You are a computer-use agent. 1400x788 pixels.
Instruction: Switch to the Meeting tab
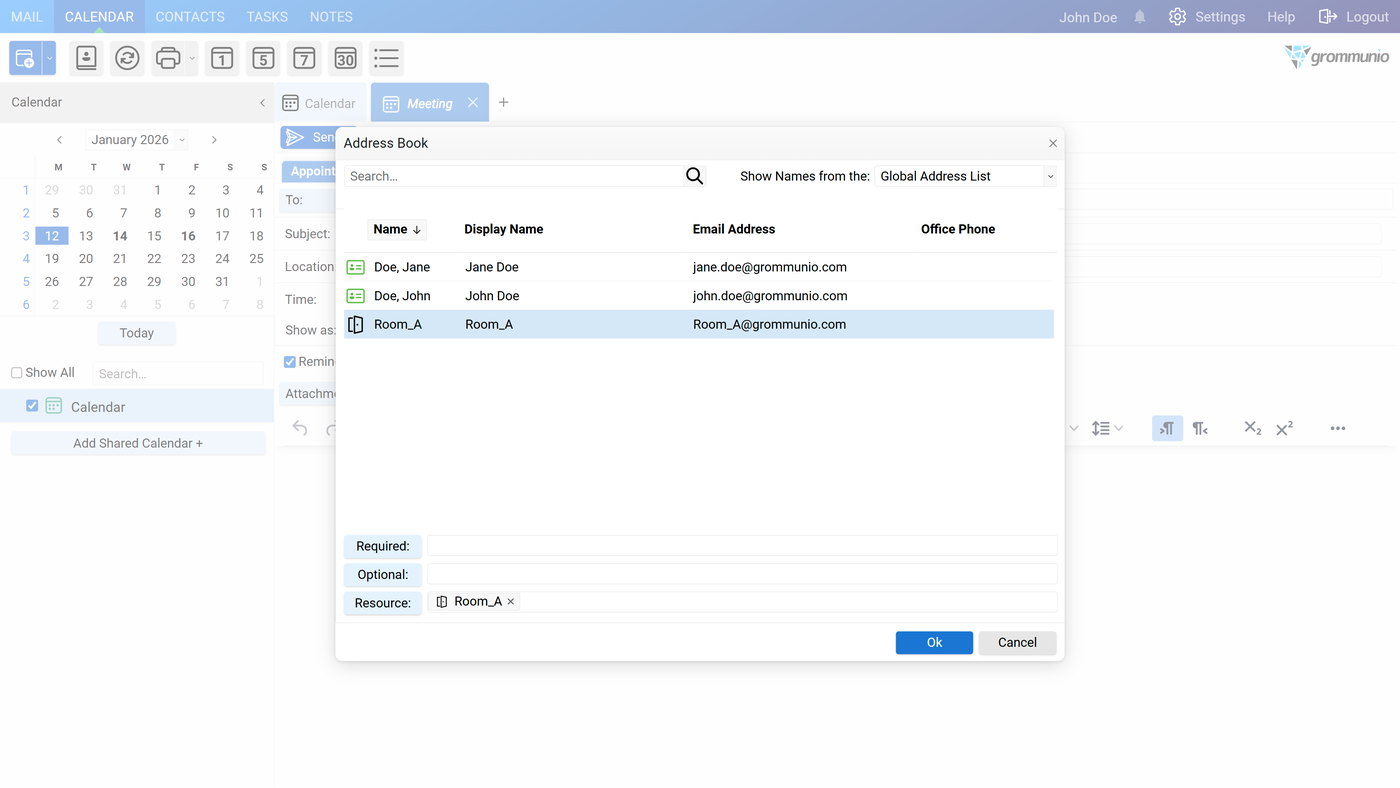pyautogui.click(x=429, y=103)
